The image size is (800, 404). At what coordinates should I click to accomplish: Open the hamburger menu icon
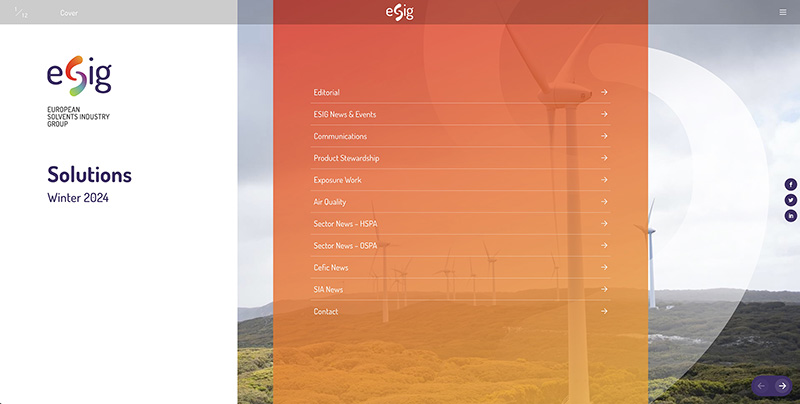coord(783,12)
